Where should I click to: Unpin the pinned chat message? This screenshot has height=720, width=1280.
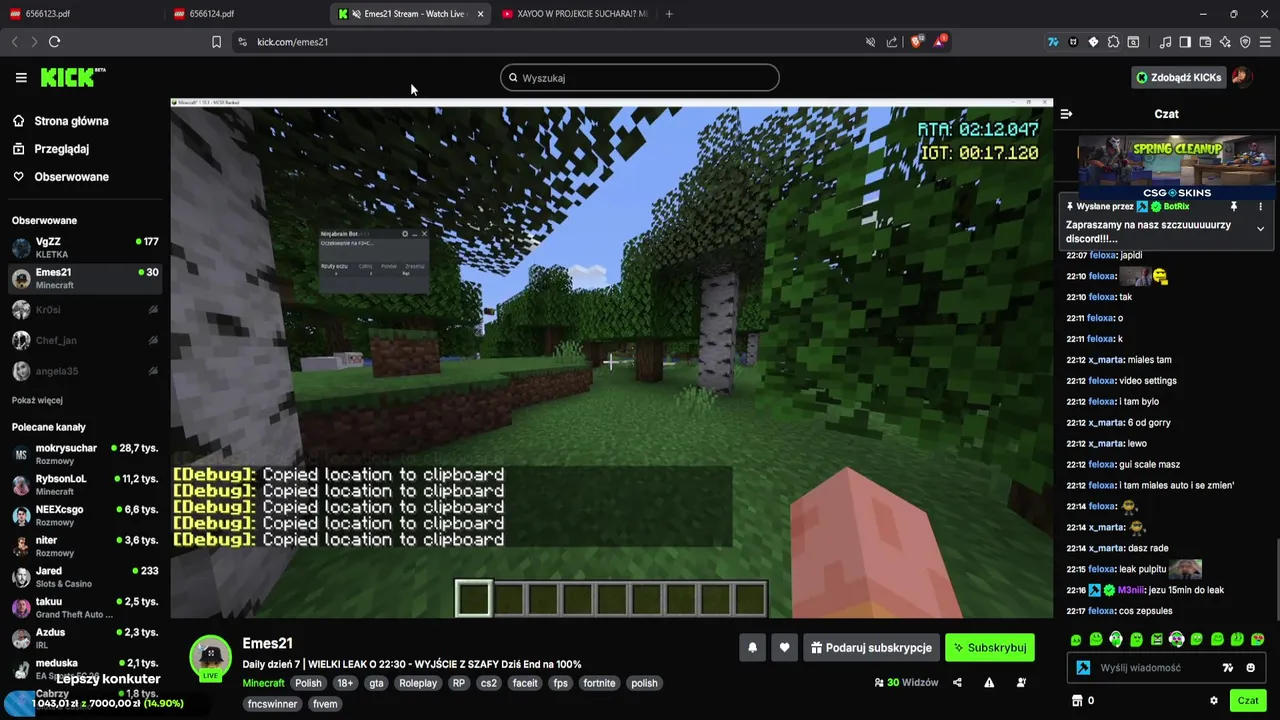pos(1234,206)
